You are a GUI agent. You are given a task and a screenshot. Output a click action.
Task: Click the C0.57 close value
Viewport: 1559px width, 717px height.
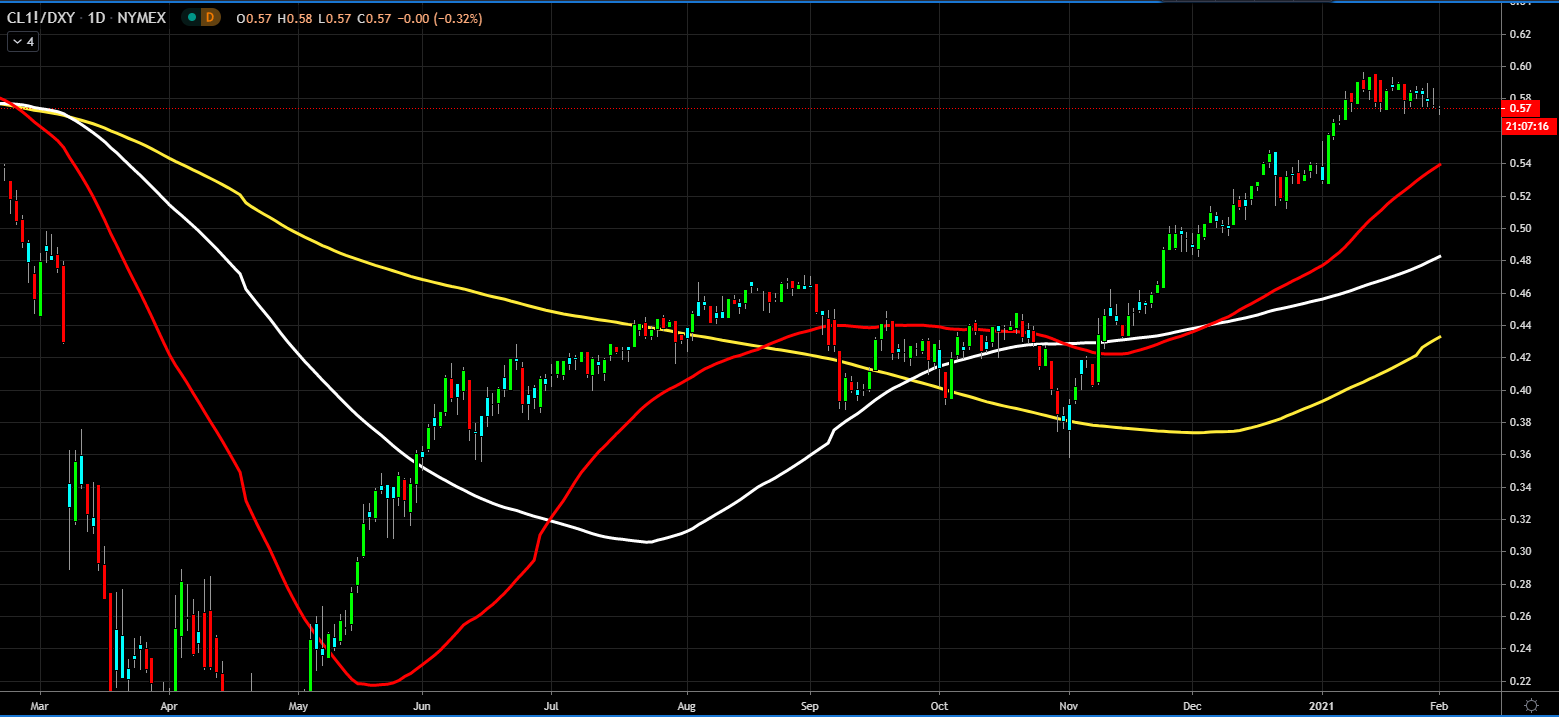click(x=374, y=18)
